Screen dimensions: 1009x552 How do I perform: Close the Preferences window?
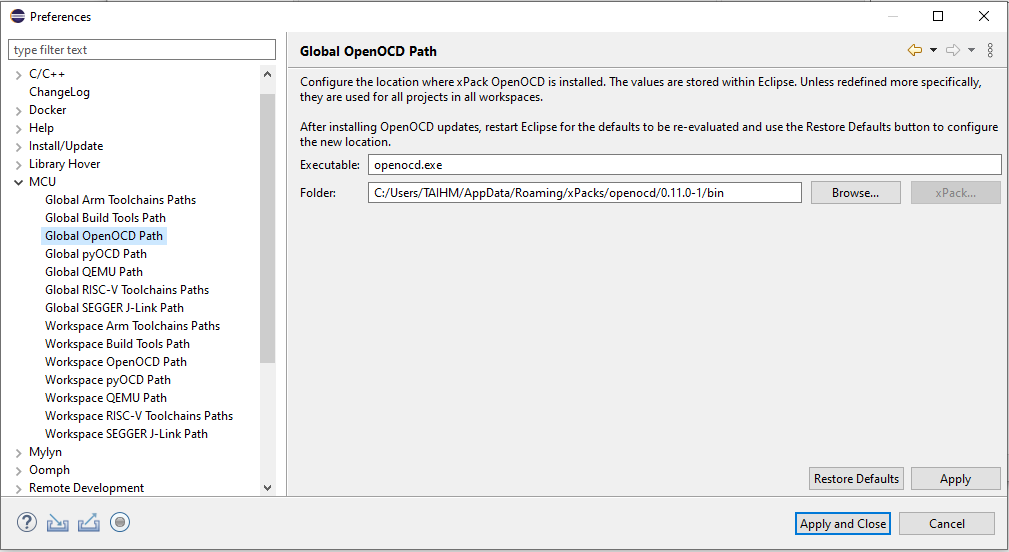984,16
